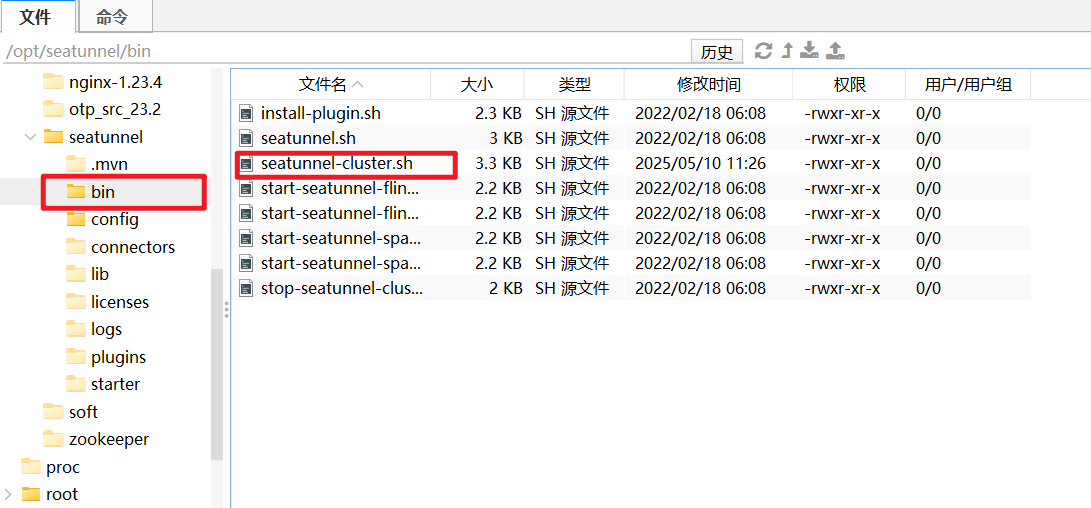Click the 2025/05/10 11:26 modified time cell
The height and width of the screenshot is (508, 1091).
tap(701, 164)
